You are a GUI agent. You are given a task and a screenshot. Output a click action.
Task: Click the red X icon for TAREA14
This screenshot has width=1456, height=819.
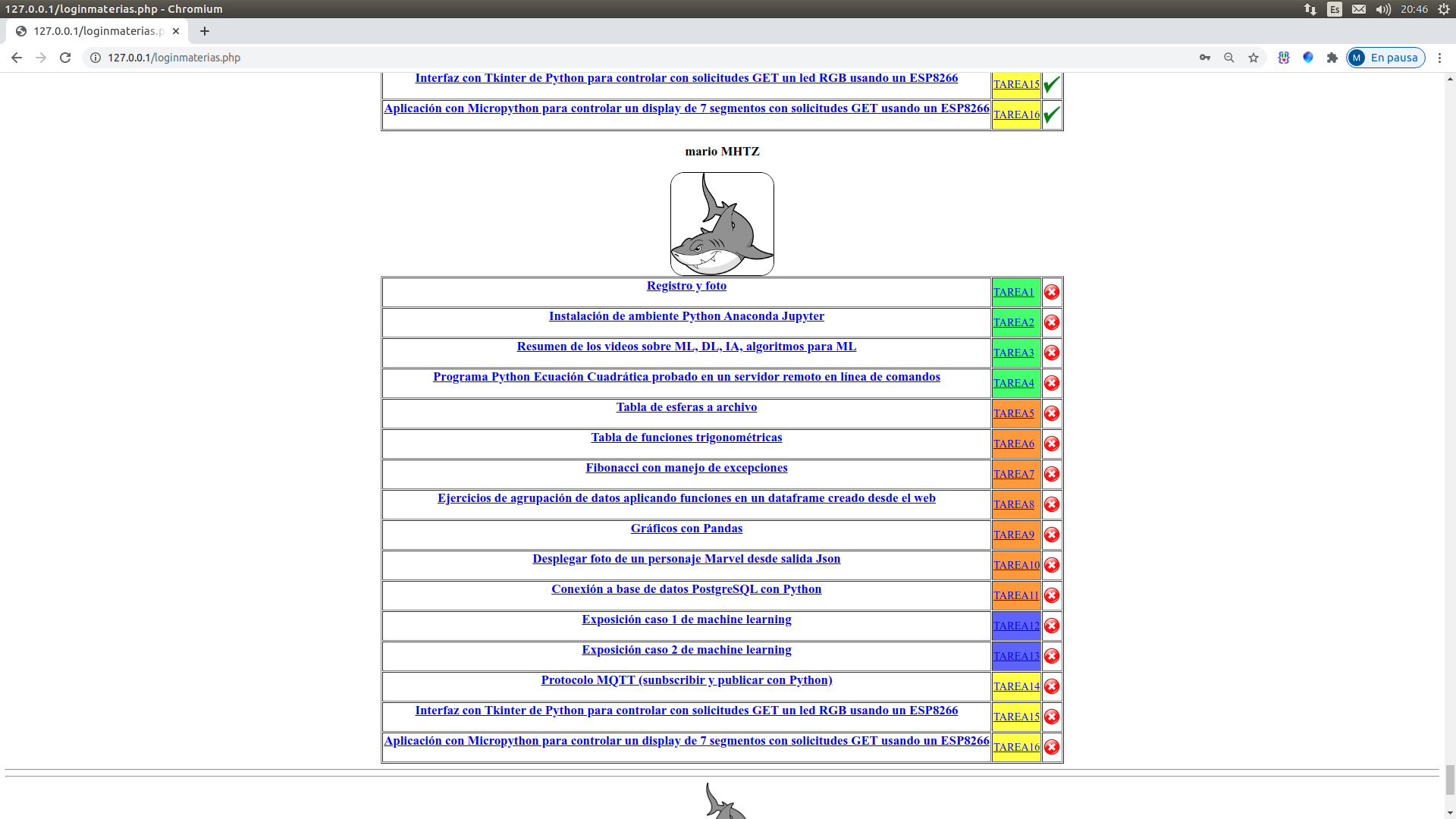1052,686
